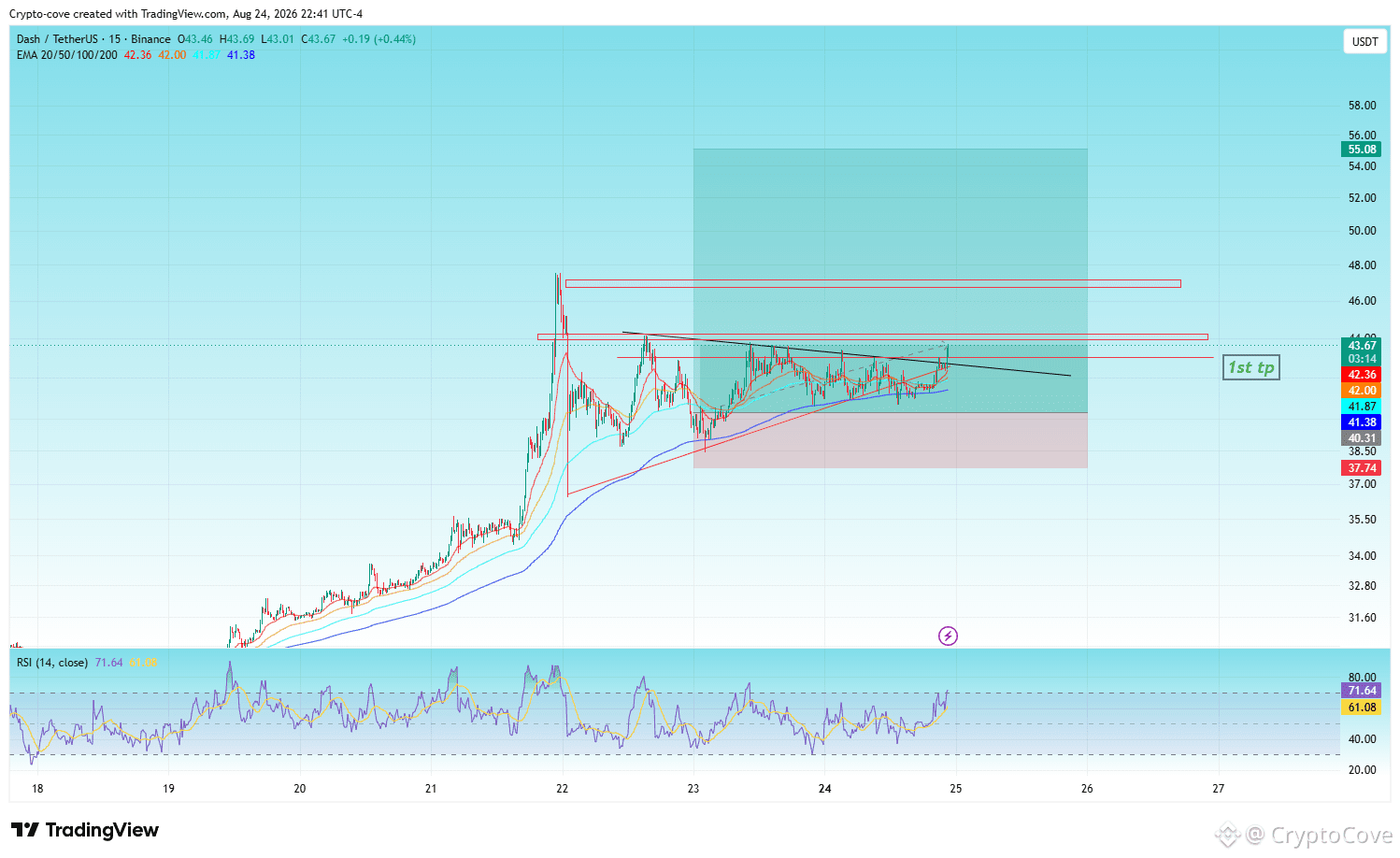Screen dimensions: 1400x858
Task: Click the 48.00 price scale tick
Action: 1362,265
